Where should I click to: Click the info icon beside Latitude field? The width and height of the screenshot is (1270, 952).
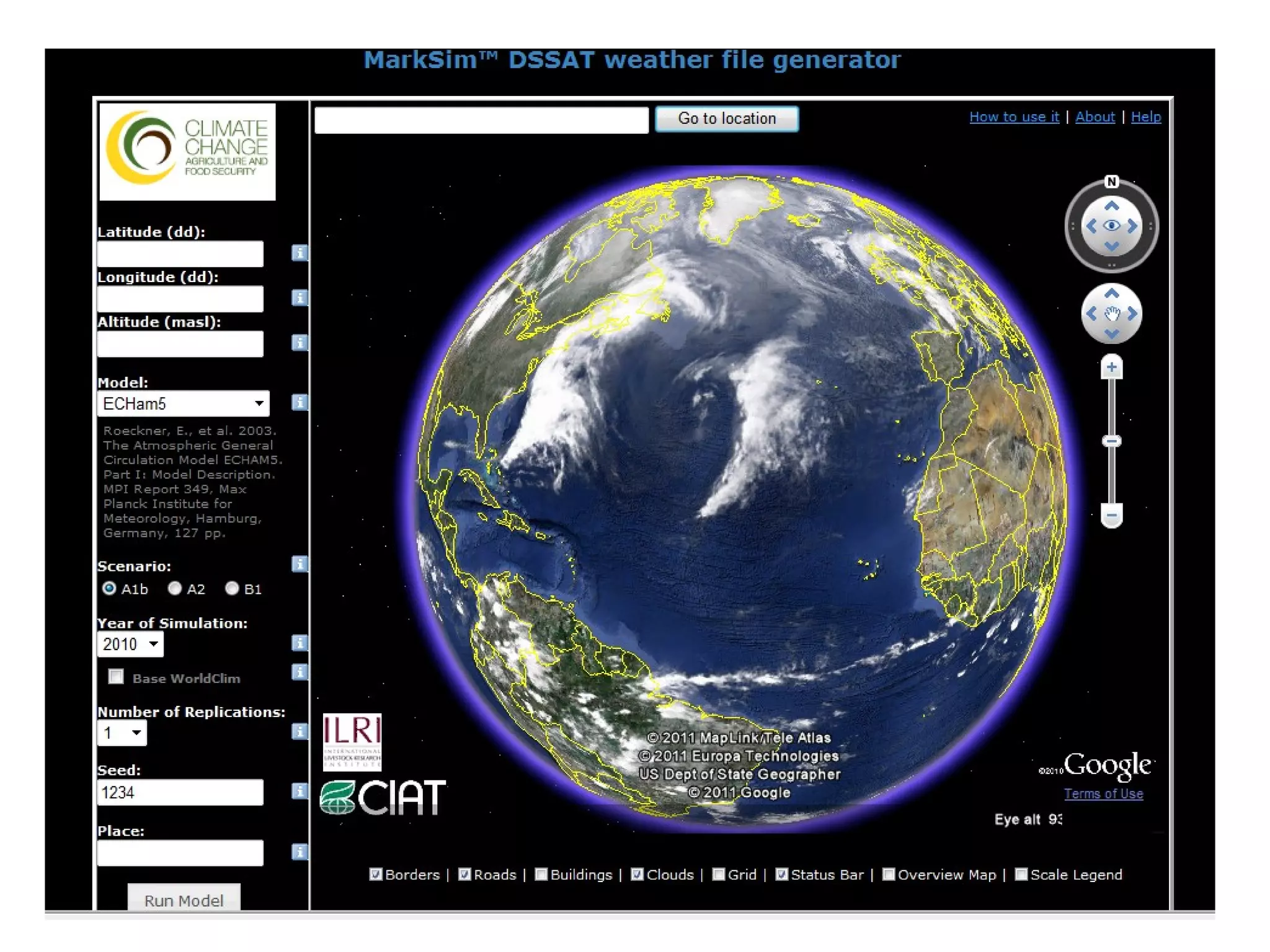[x=300, y=253]
